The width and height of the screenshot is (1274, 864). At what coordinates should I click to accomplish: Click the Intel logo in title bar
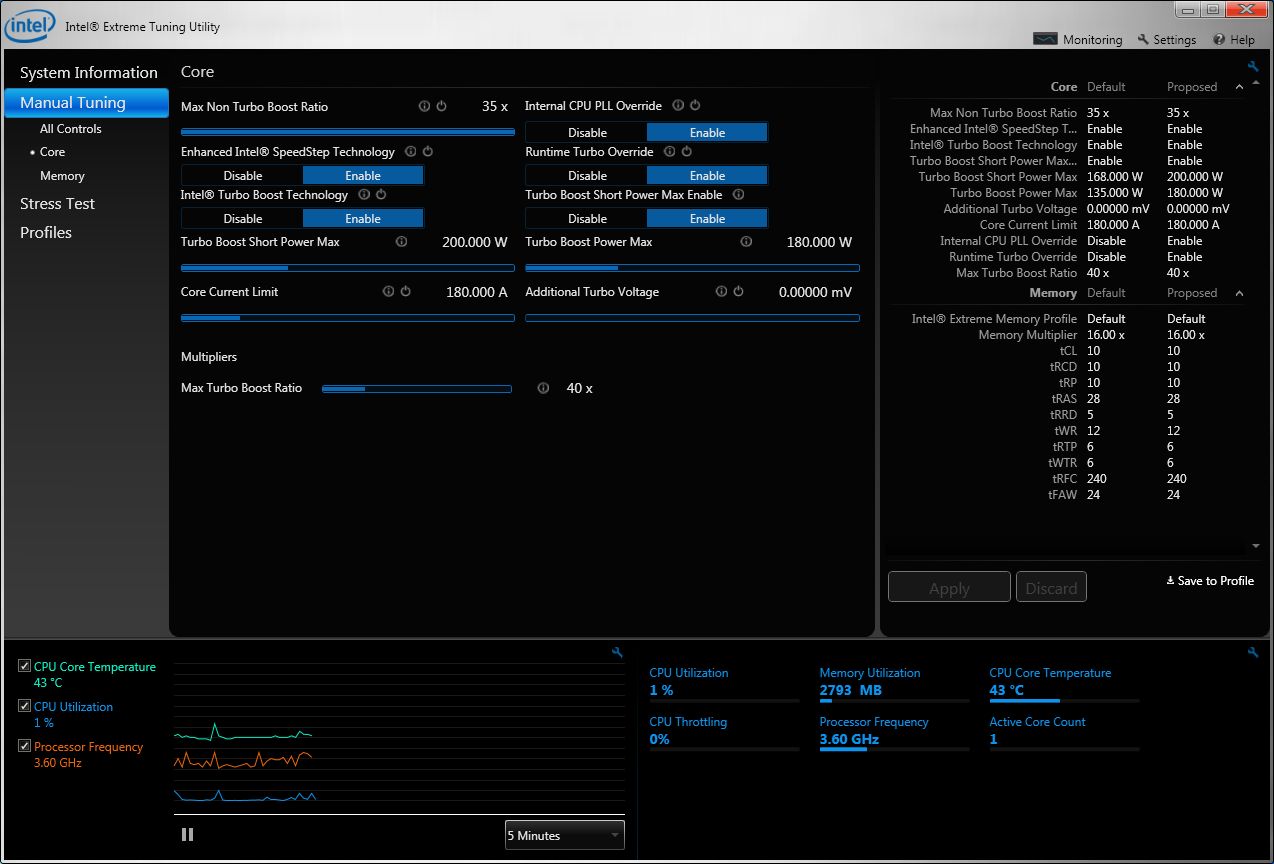click(x=29, y=27)
